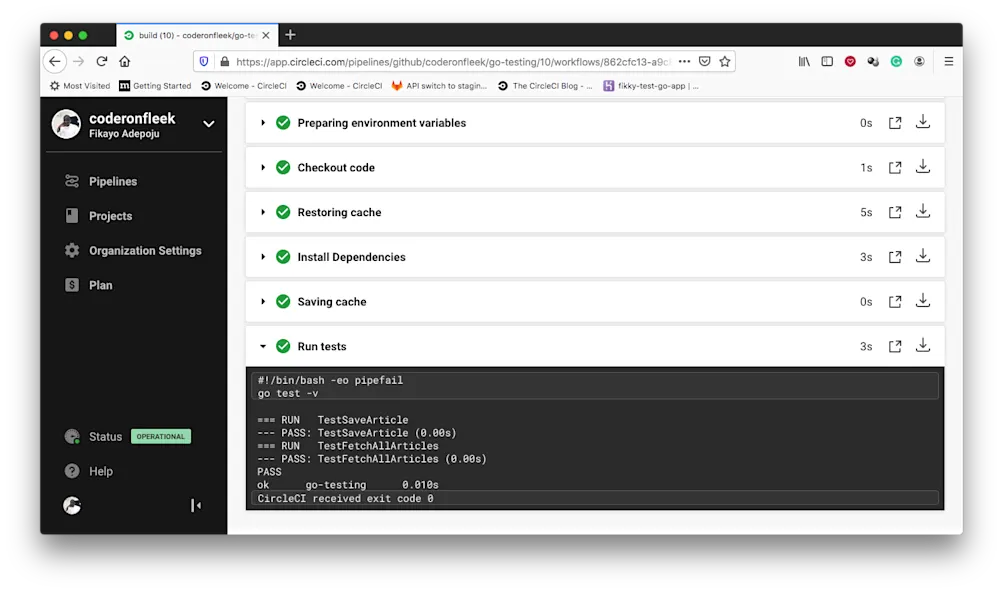The height and width of the screenshot is (592, 1003).
Task: Open the coderonfleek organization dropdown chevron
Action: (x=209, y=124)
